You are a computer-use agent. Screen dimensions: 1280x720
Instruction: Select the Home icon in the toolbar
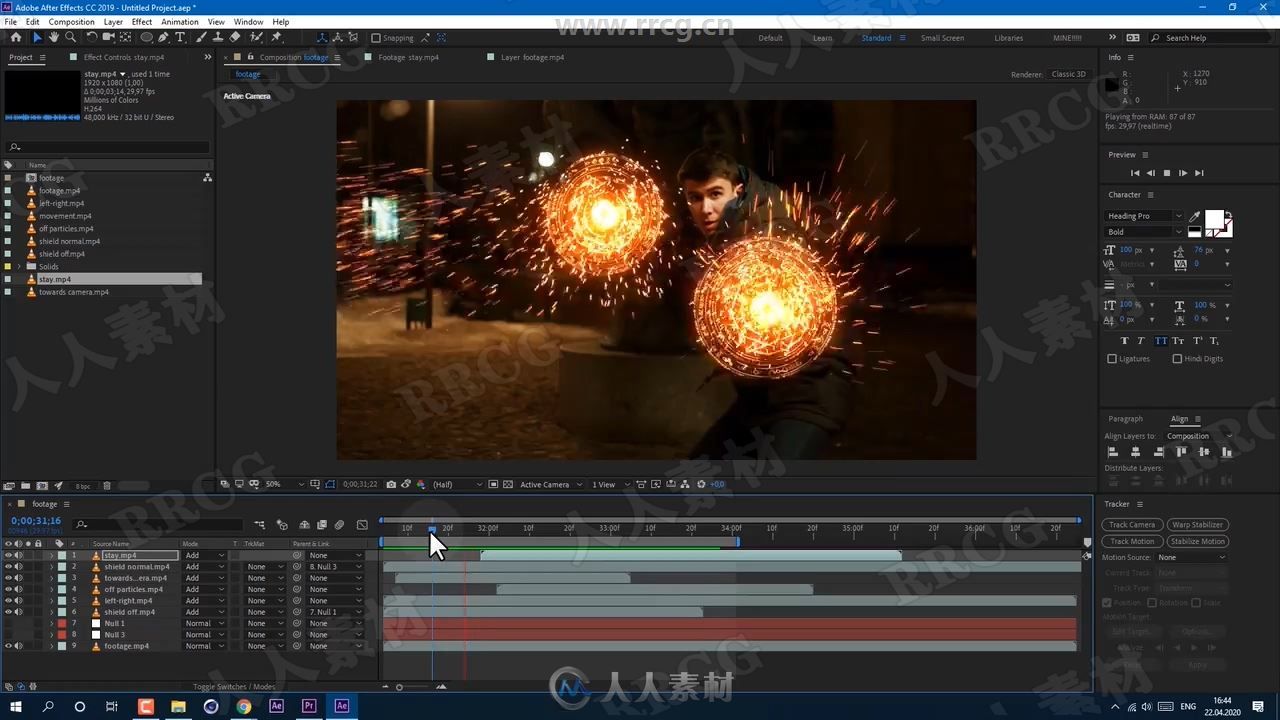click(15, 37)
